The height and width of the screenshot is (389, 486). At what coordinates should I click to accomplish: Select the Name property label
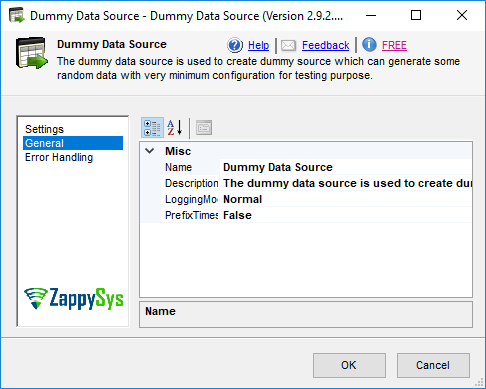(190, 167)
